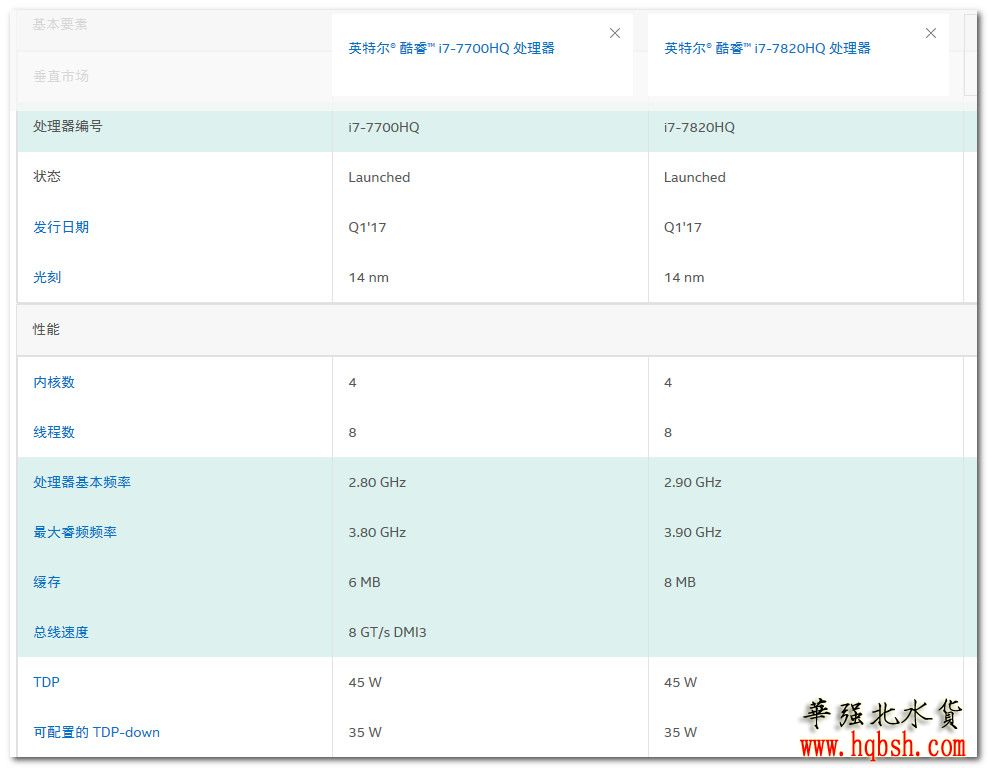Select the 8 GT/s DMI3 bus speed value

387,633
